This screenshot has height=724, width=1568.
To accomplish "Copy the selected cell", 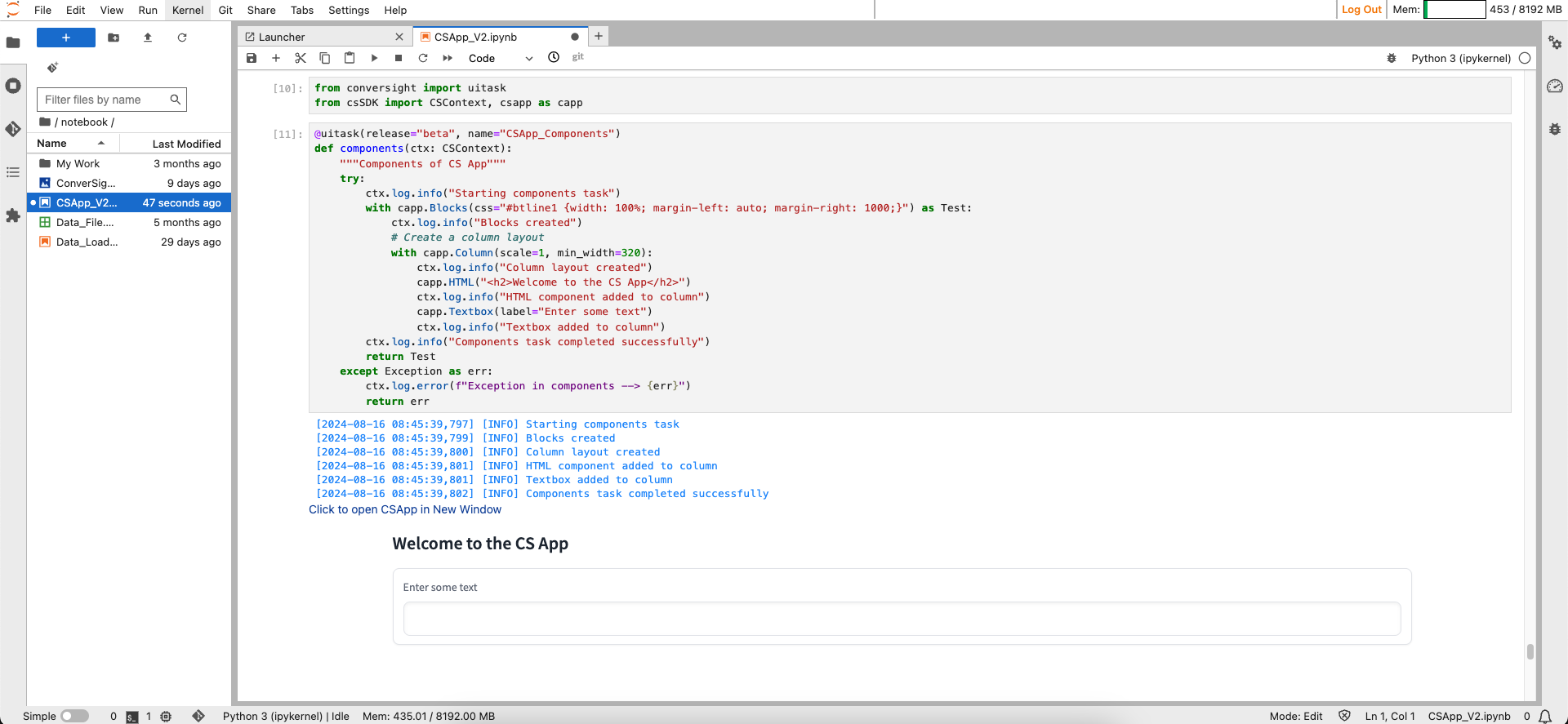I will click(x=325, y=58).
